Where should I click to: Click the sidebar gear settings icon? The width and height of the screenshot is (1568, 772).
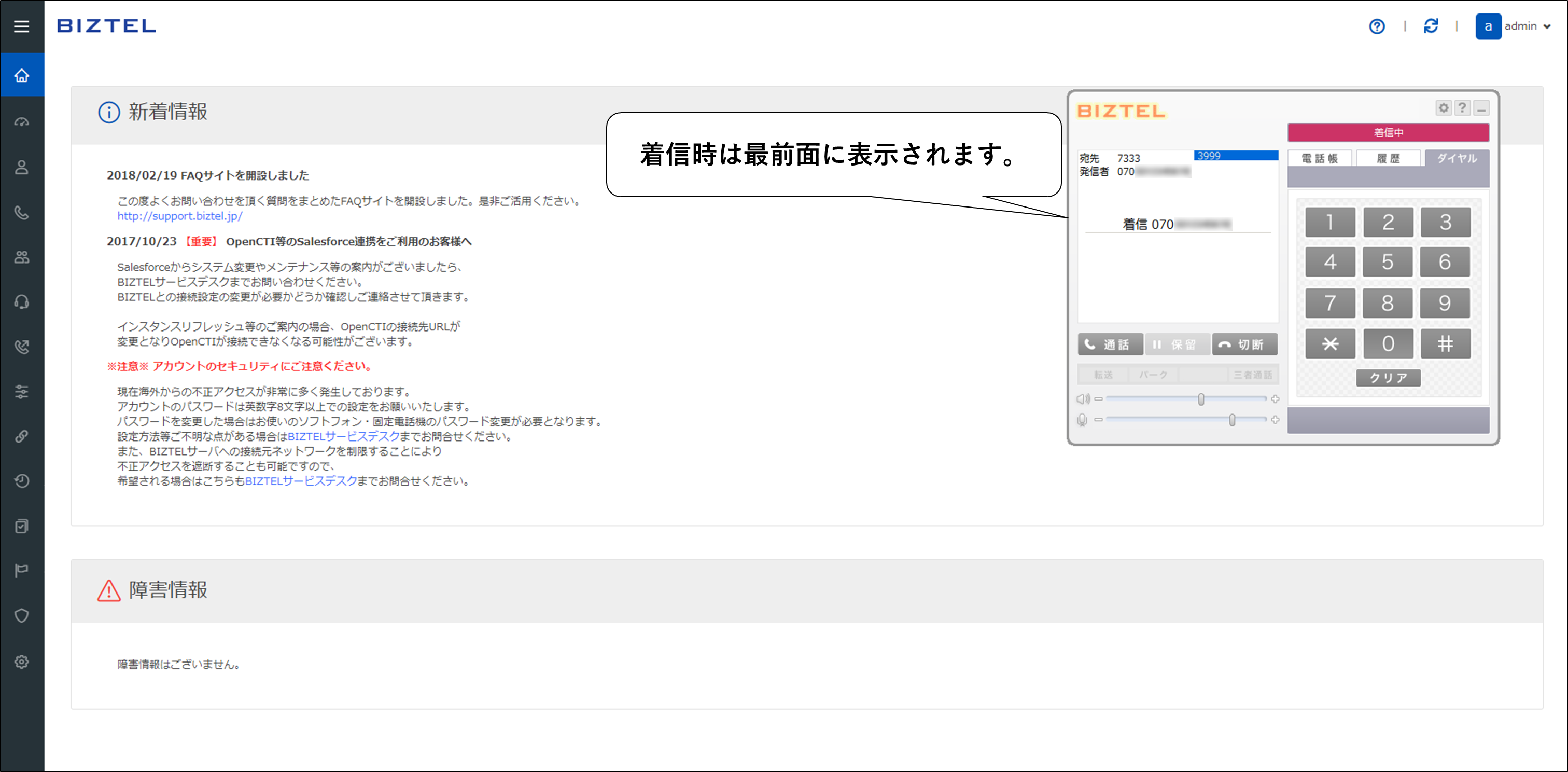22,661
